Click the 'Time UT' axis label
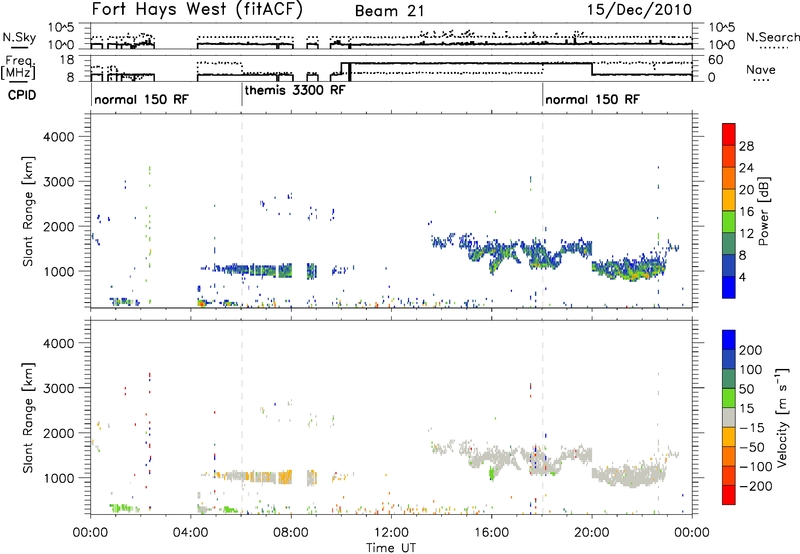 coord(391,548)
